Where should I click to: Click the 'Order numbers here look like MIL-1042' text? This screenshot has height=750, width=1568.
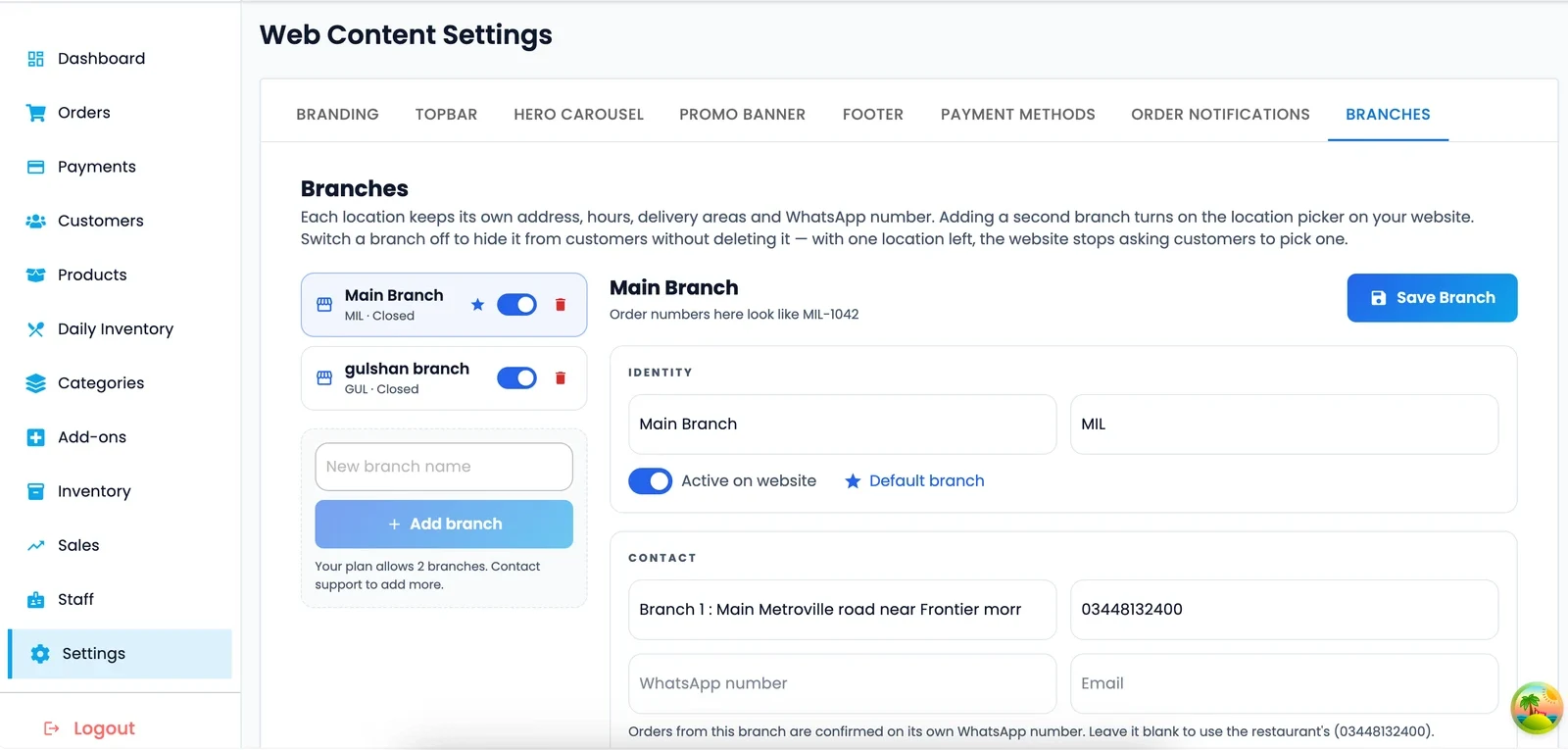point(734,315)
